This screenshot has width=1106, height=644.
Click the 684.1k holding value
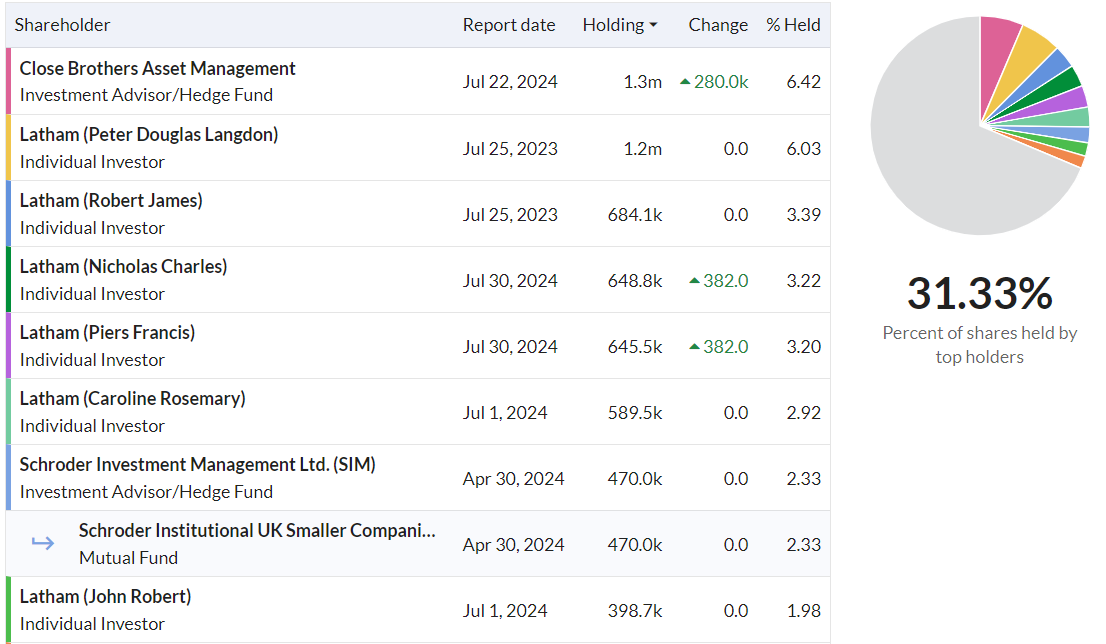tap(635, 214)
